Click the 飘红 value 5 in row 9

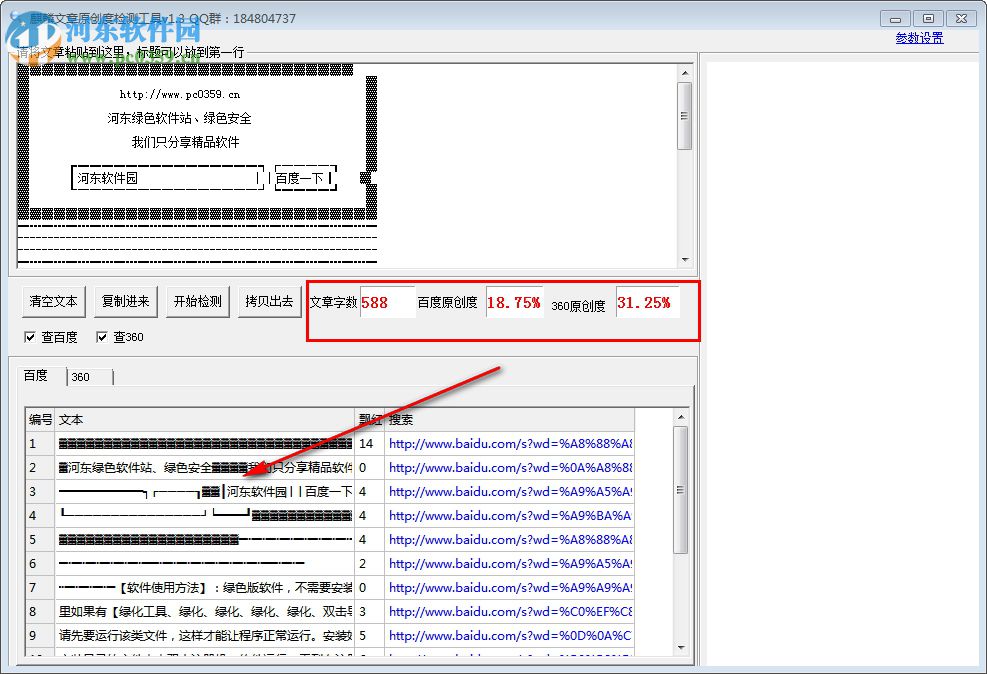click(363, 636)
